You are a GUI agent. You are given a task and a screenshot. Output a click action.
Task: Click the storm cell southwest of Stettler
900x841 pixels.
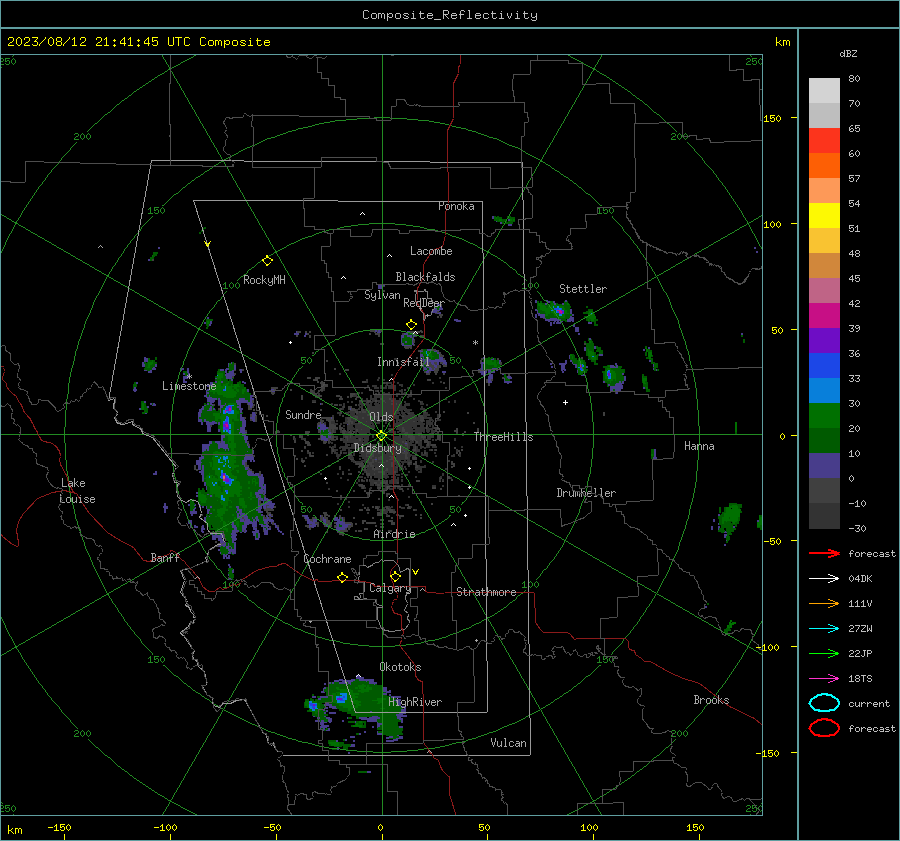coord(554,312)
